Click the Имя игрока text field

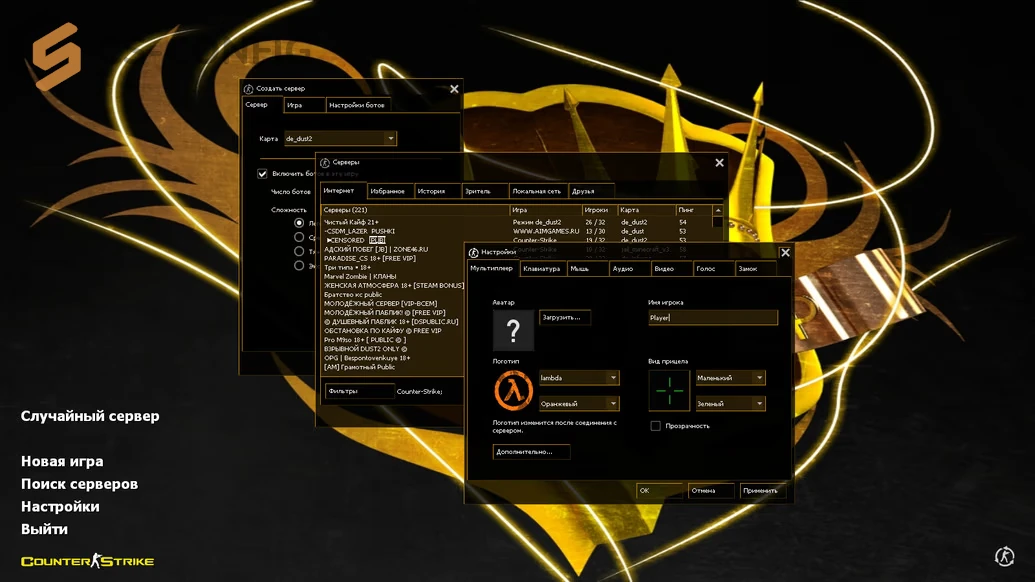click(x=712, y=318)
